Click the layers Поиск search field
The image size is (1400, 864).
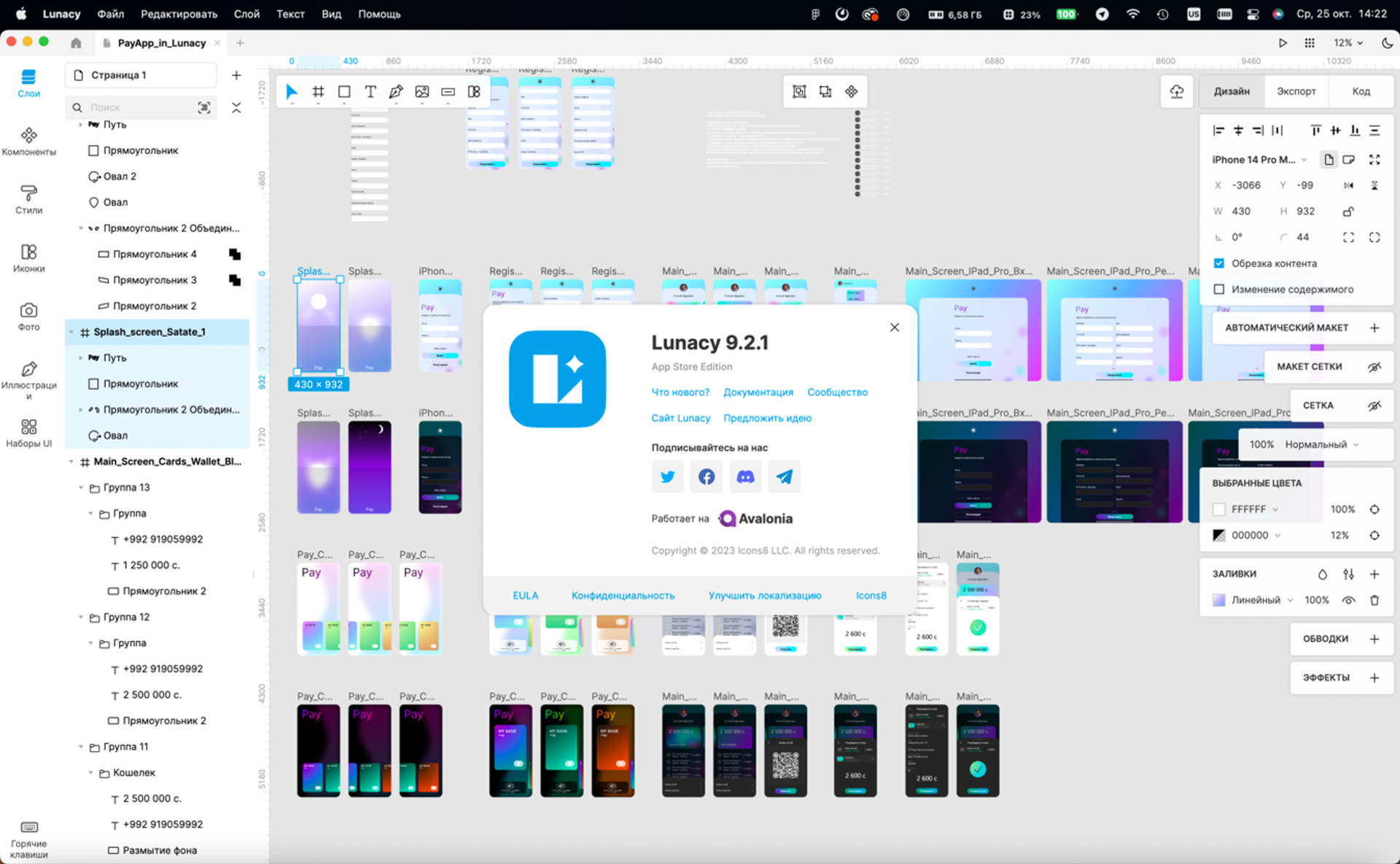click(141, 107)
